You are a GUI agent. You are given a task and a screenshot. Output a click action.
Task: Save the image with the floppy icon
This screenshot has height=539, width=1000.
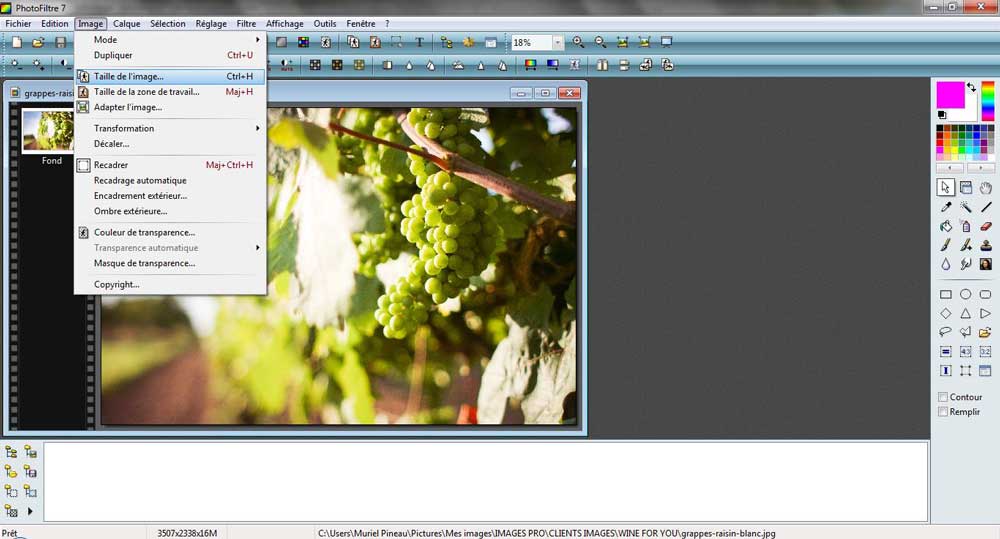60,42
